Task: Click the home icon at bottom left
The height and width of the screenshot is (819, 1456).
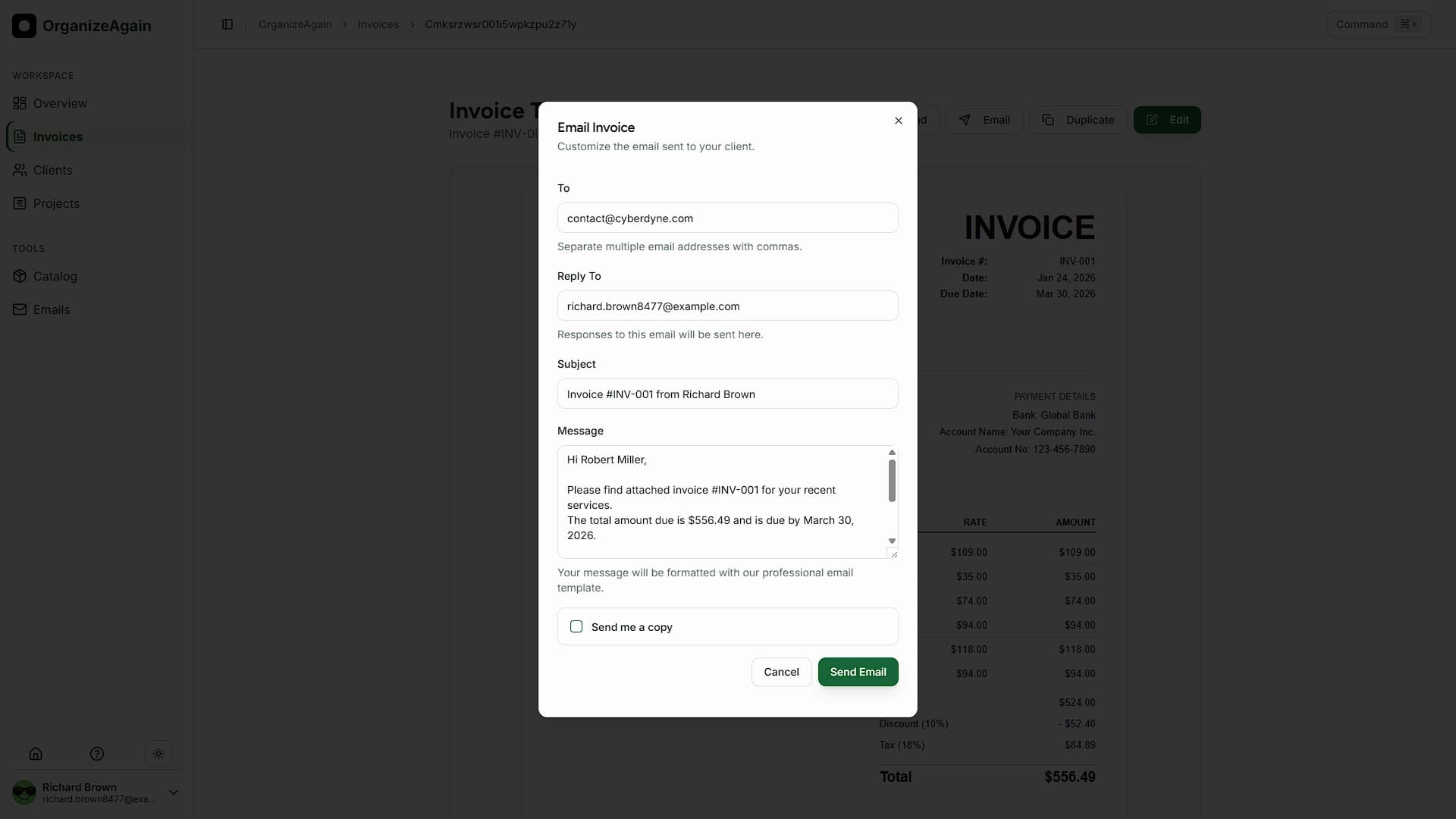Action: 36,753
